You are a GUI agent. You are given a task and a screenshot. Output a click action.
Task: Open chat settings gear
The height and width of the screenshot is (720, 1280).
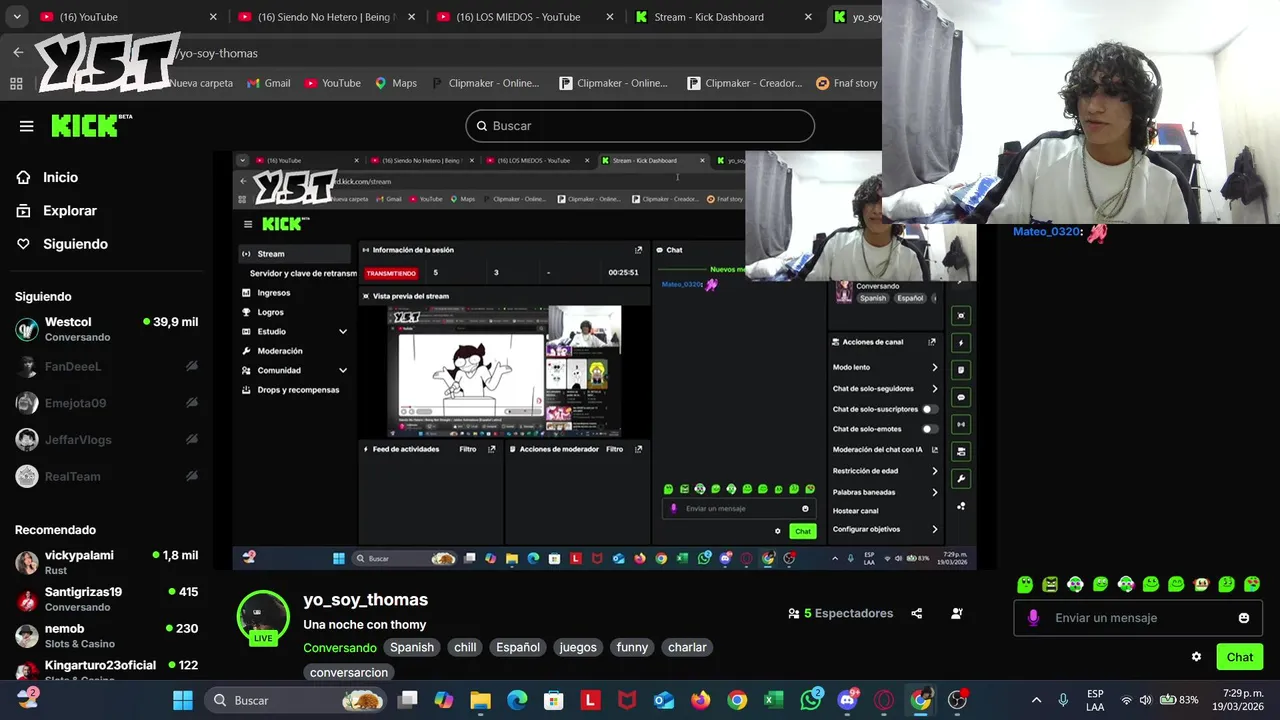[1196, 657]
